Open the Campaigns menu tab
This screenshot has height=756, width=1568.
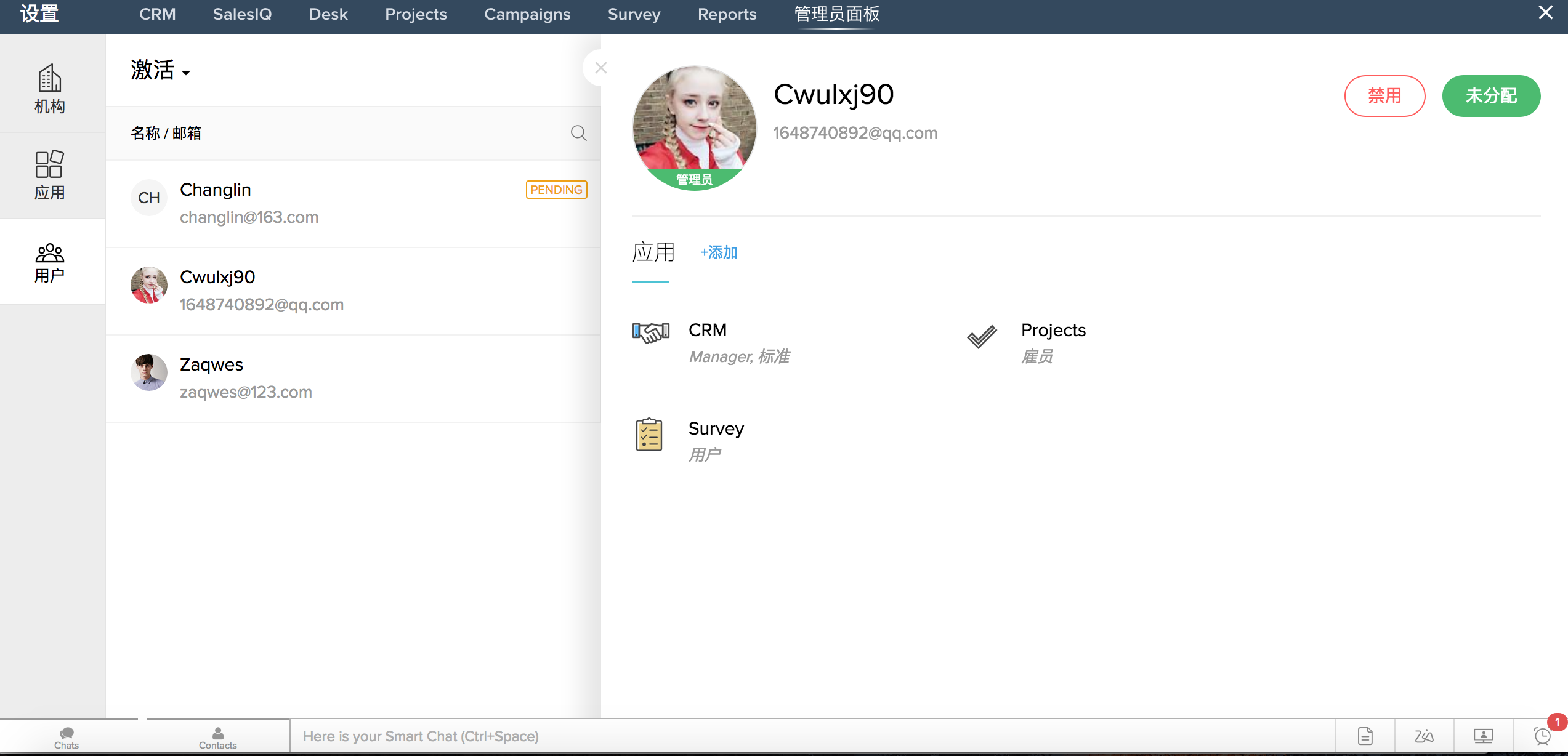(x=527, y=14)
